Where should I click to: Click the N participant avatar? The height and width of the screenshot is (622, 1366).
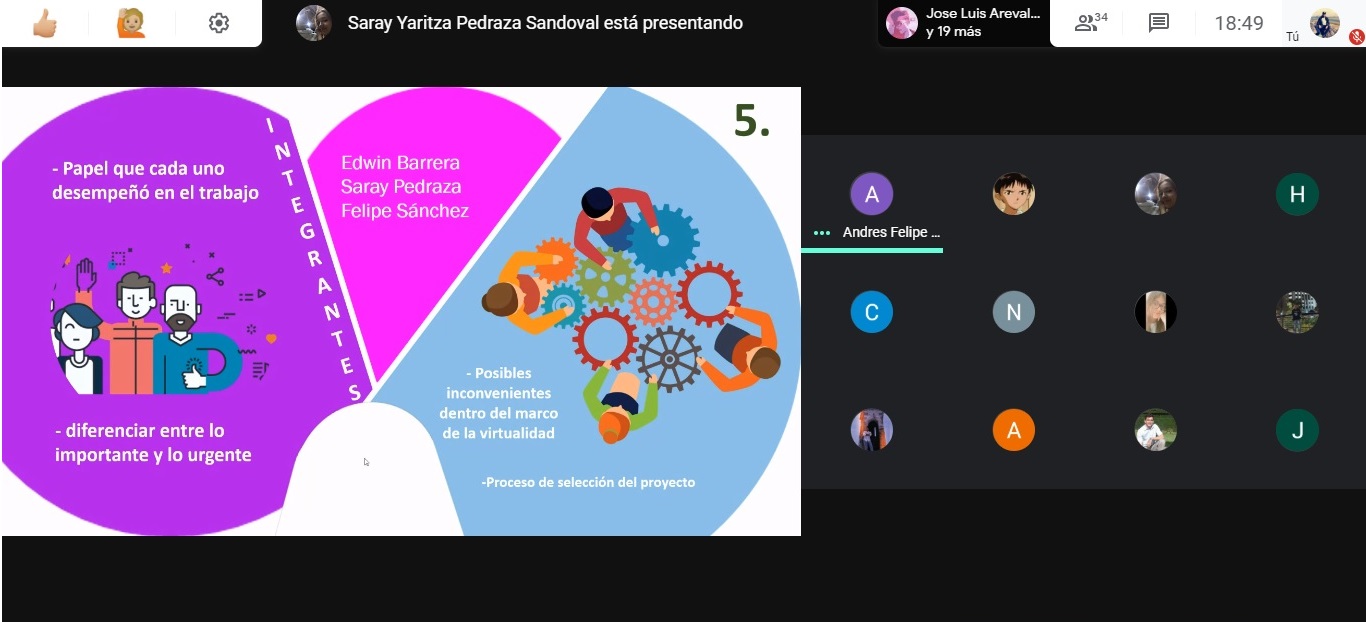tap(1014, 312)
